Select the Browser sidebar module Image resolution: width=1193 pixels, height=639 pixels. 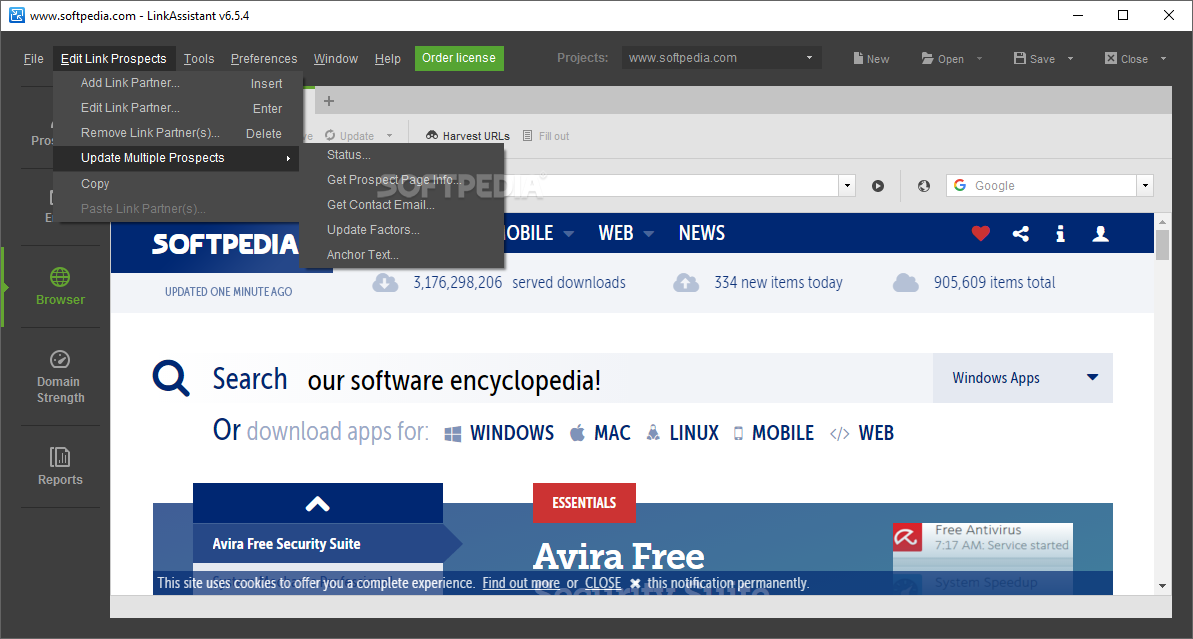(60, 287)
